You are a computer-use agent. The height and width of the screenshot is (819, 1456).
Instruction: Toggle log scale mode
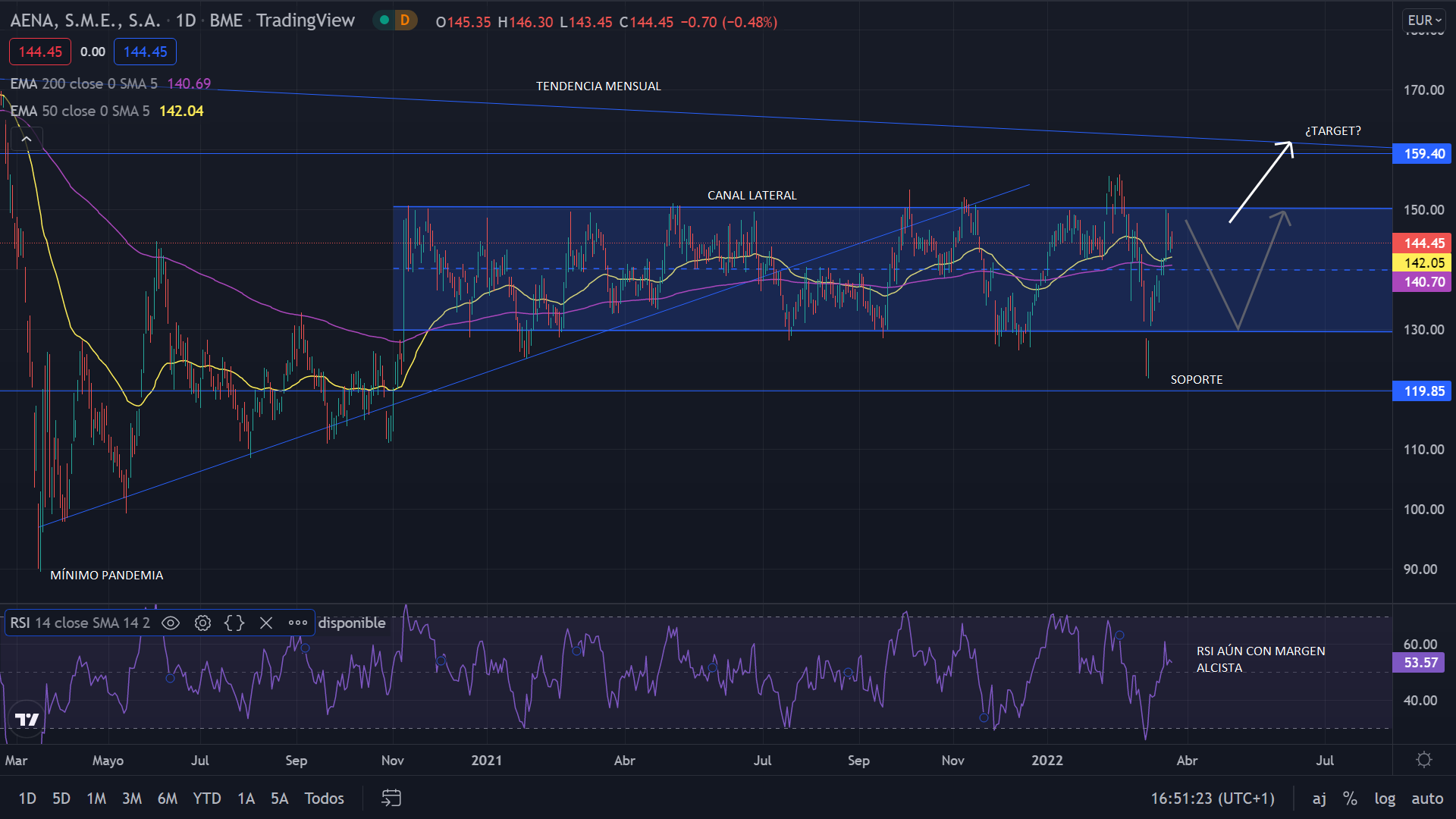pos(1385,798)
